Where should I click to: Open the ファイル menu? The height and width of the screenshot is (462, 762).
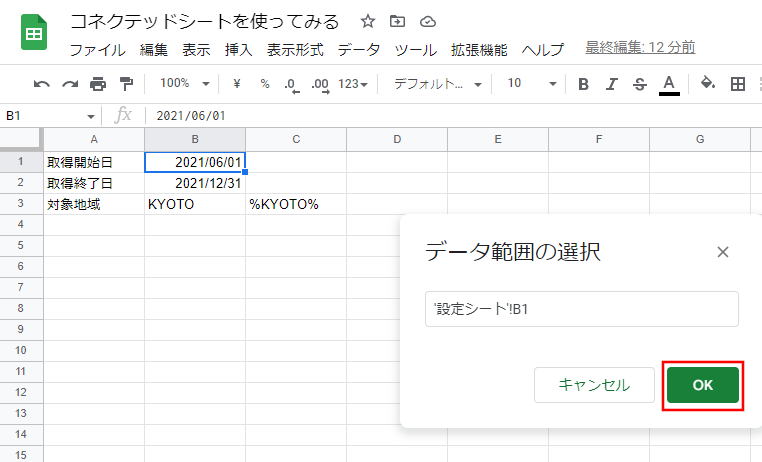coord(98,50)
